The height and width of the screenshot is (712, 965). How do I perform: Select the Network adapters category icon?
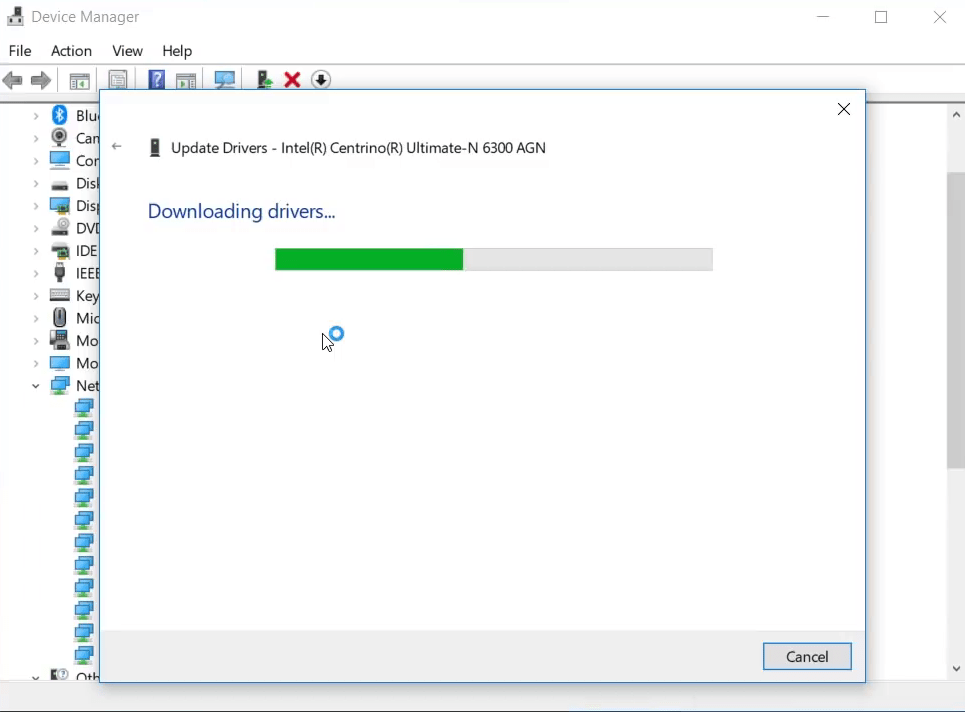[60, 385]
